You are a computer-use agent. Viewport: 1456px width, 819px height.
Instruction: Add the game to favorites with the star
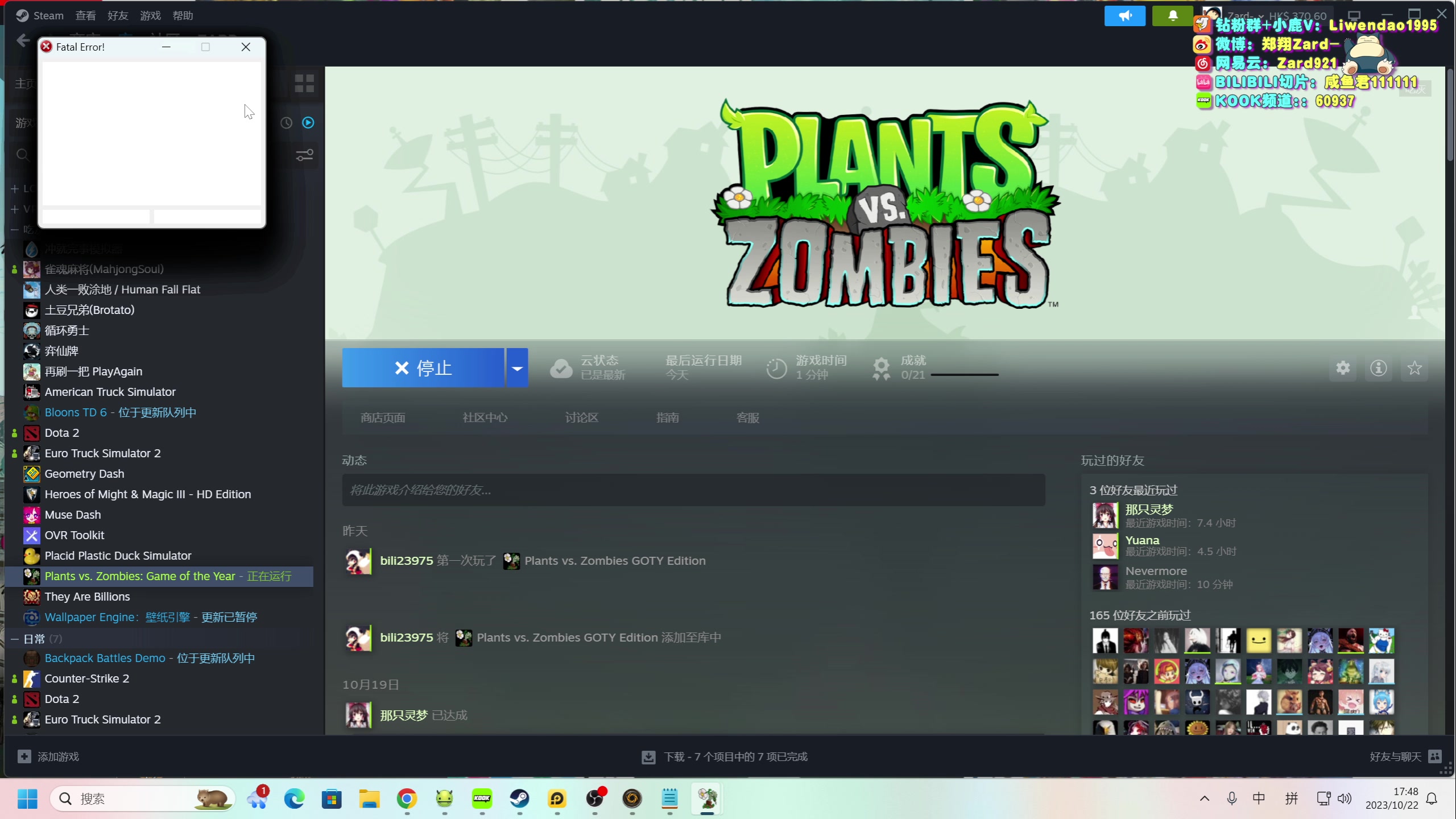[x=1414, y=368]
